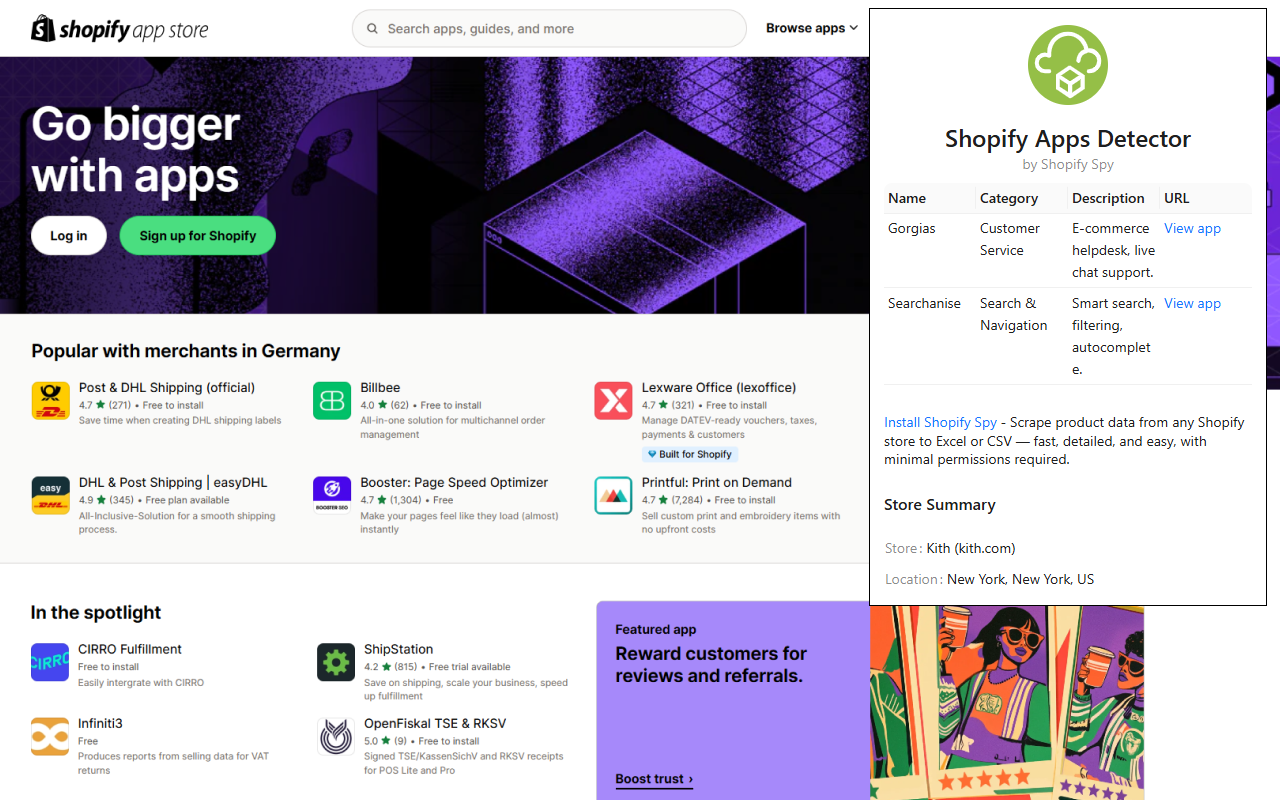1280x800 pixels.
Task: Open the CIRRO Fulfillment app icon
Action: tap(50, 662)
